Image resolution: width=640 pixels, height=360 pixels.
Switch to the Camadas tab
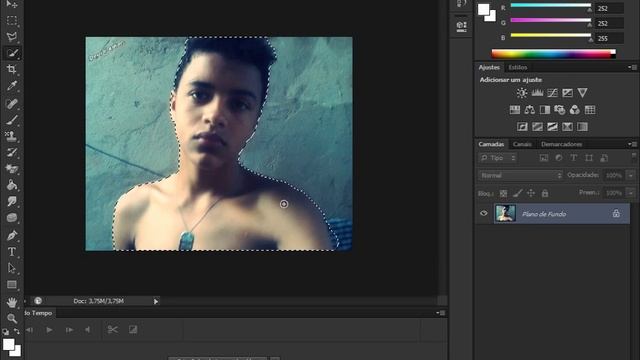(491, 144)
